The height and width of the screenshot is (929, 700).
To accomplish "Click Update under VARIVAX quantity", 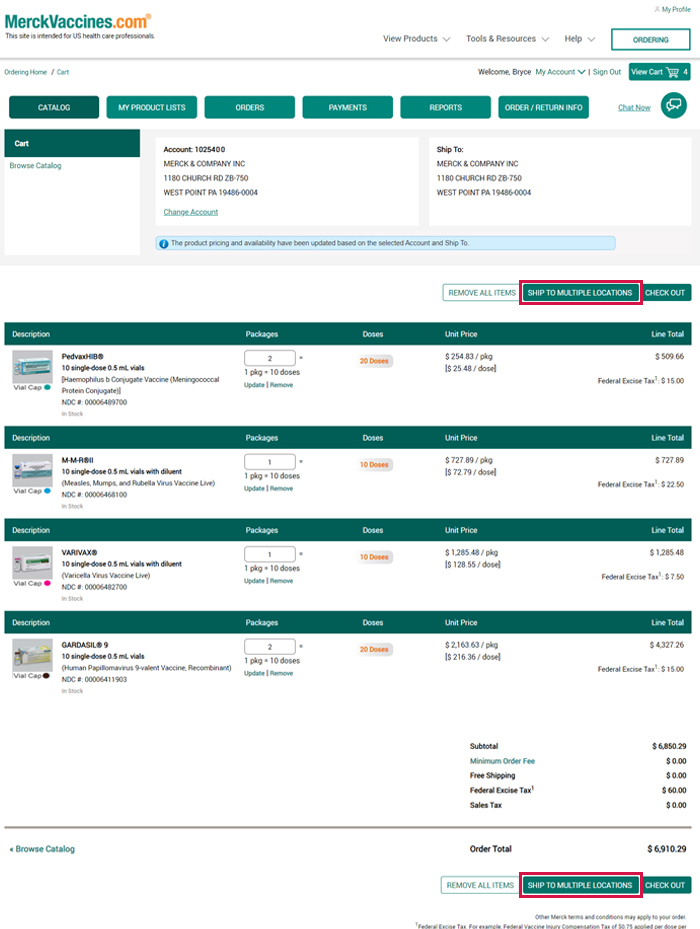I will (x=254, y=581).
